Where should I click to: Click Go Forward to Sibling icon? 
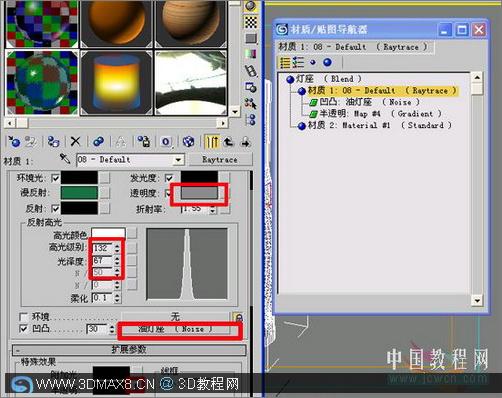[x=246, y=142]
